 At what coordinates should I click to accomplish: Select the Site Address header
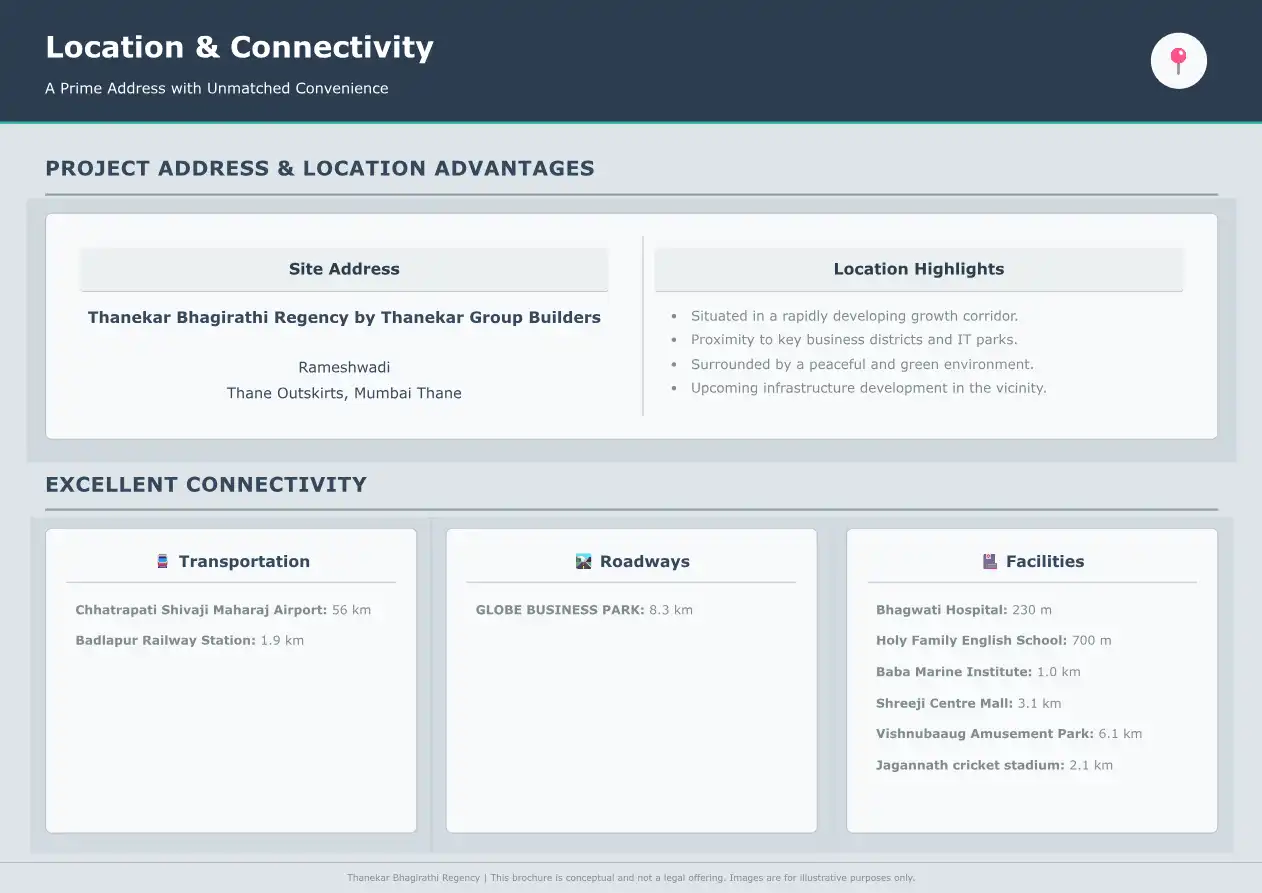(x=344, y=269)
